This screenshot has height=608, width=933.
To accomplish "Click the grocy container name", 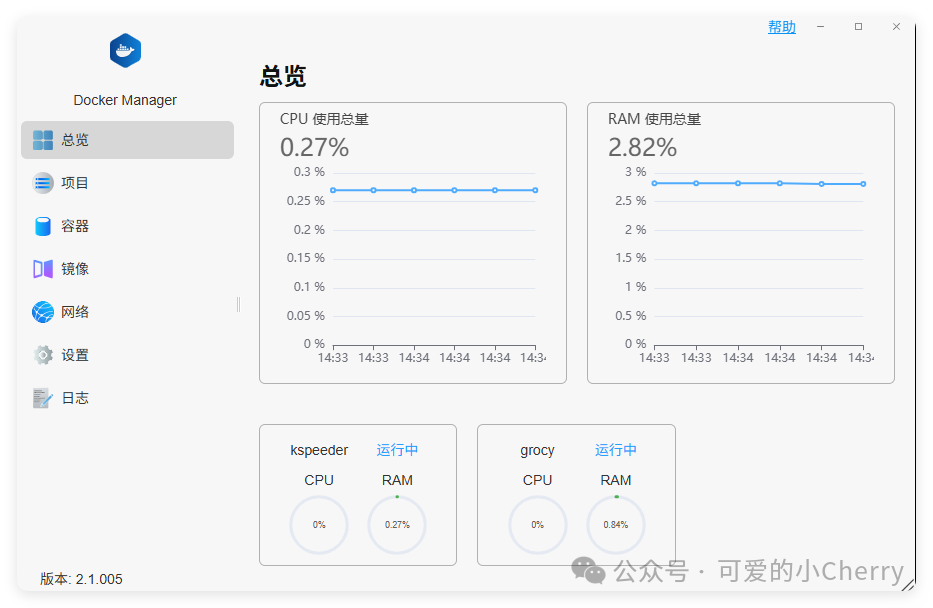I will (537, 450).
